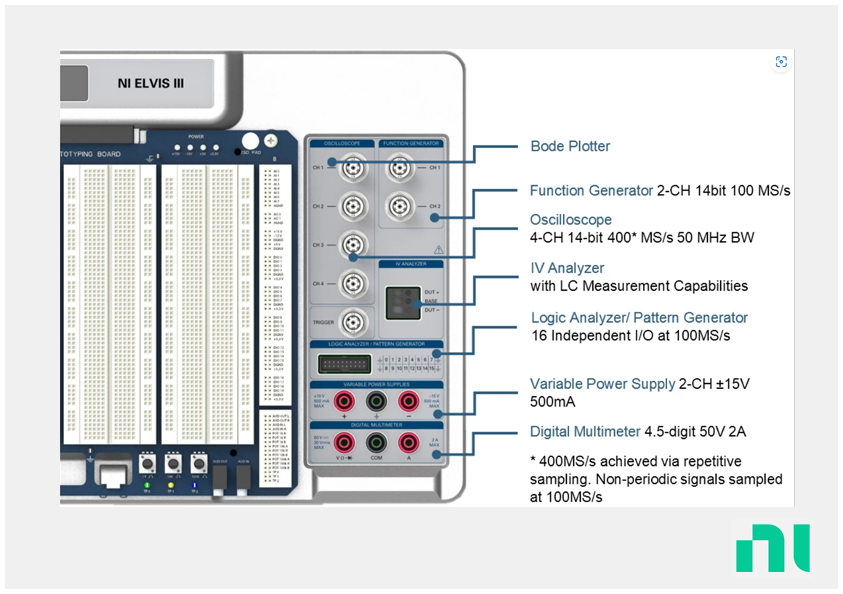Click the "FUNCTION GENERATOR" header on the panel
The height and width of the screenshot is (594, 843).
tap(411, 144)
